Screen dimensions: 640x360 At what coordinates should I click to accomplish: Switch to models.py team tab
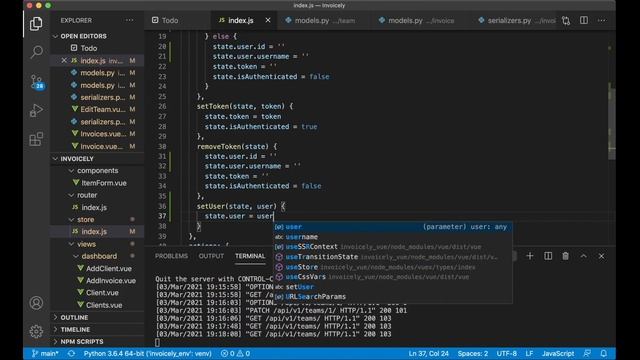click(x=323, y=20)
